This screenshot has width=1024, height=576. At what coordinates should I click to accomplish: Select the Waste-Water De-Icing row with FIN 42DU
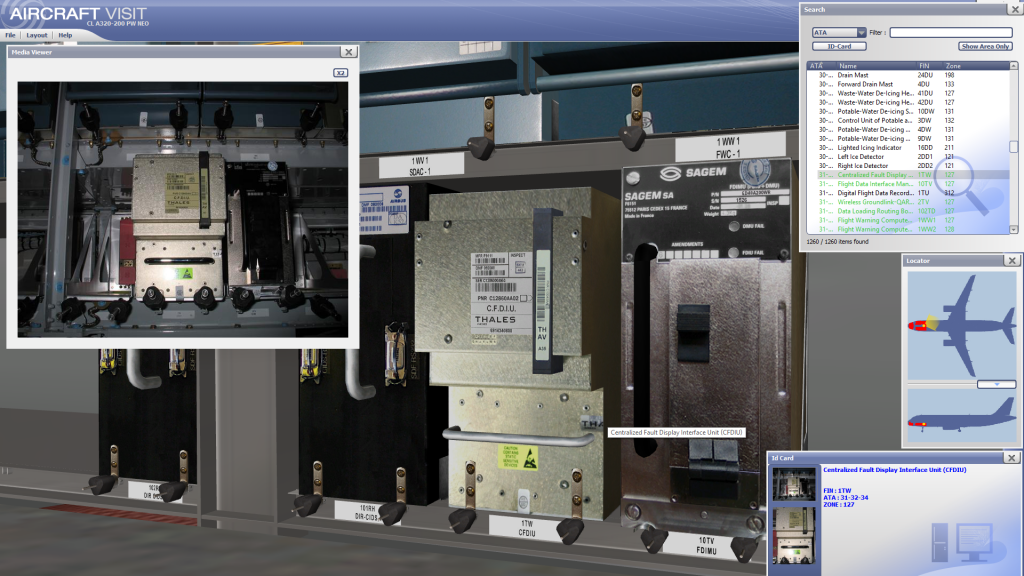(908, 103)
